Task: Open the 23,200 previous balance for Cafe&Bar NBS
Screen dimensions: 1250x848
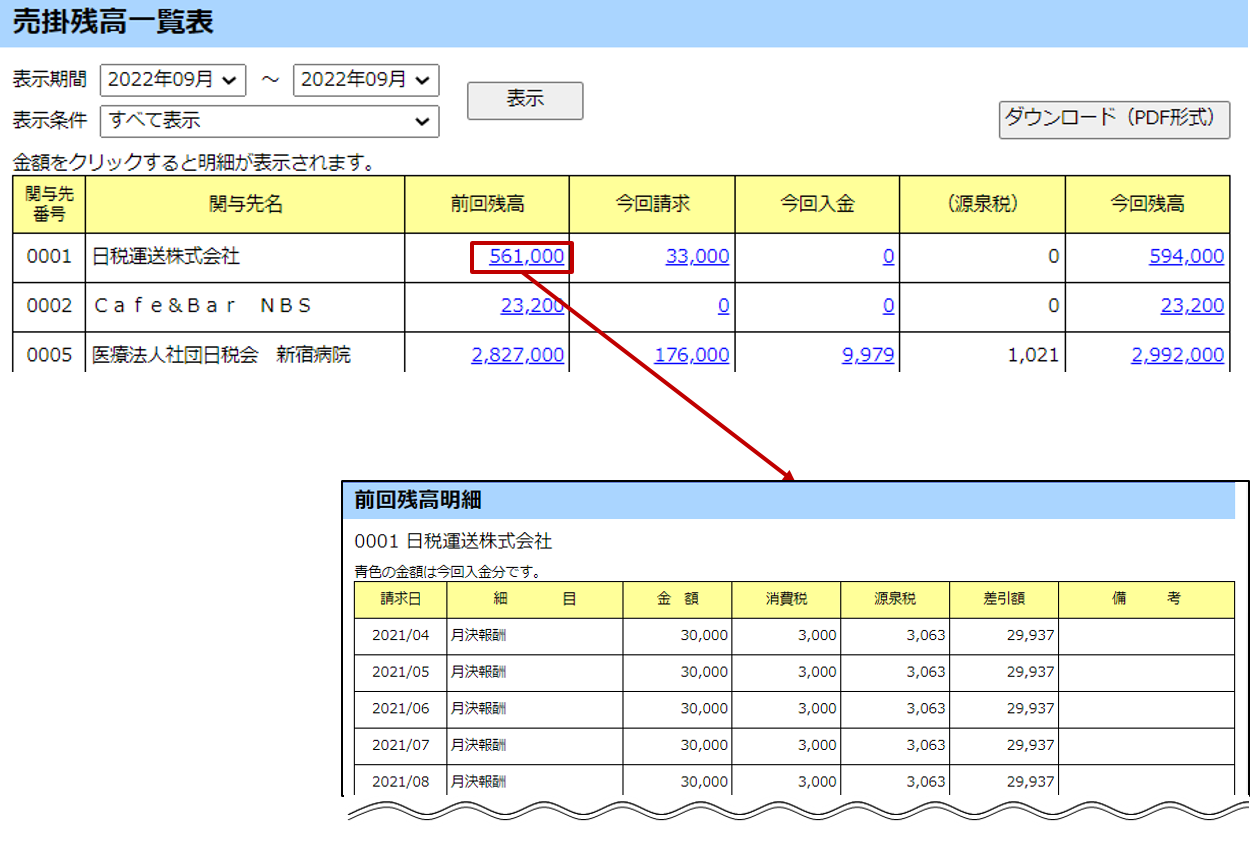Action: tap(532, 306)
